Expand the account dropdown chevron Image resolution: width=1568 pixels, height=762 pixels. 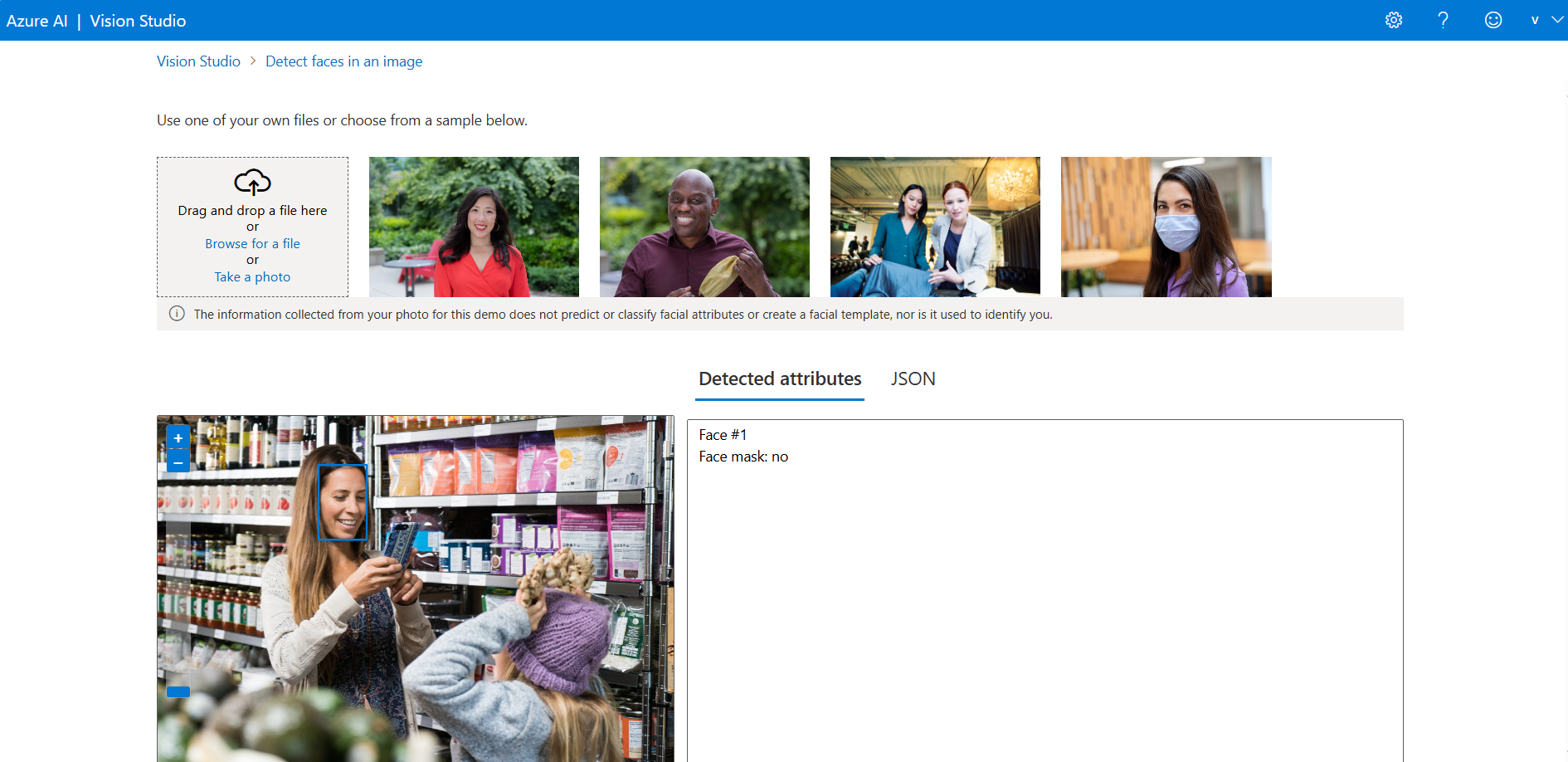point(1557,20)
